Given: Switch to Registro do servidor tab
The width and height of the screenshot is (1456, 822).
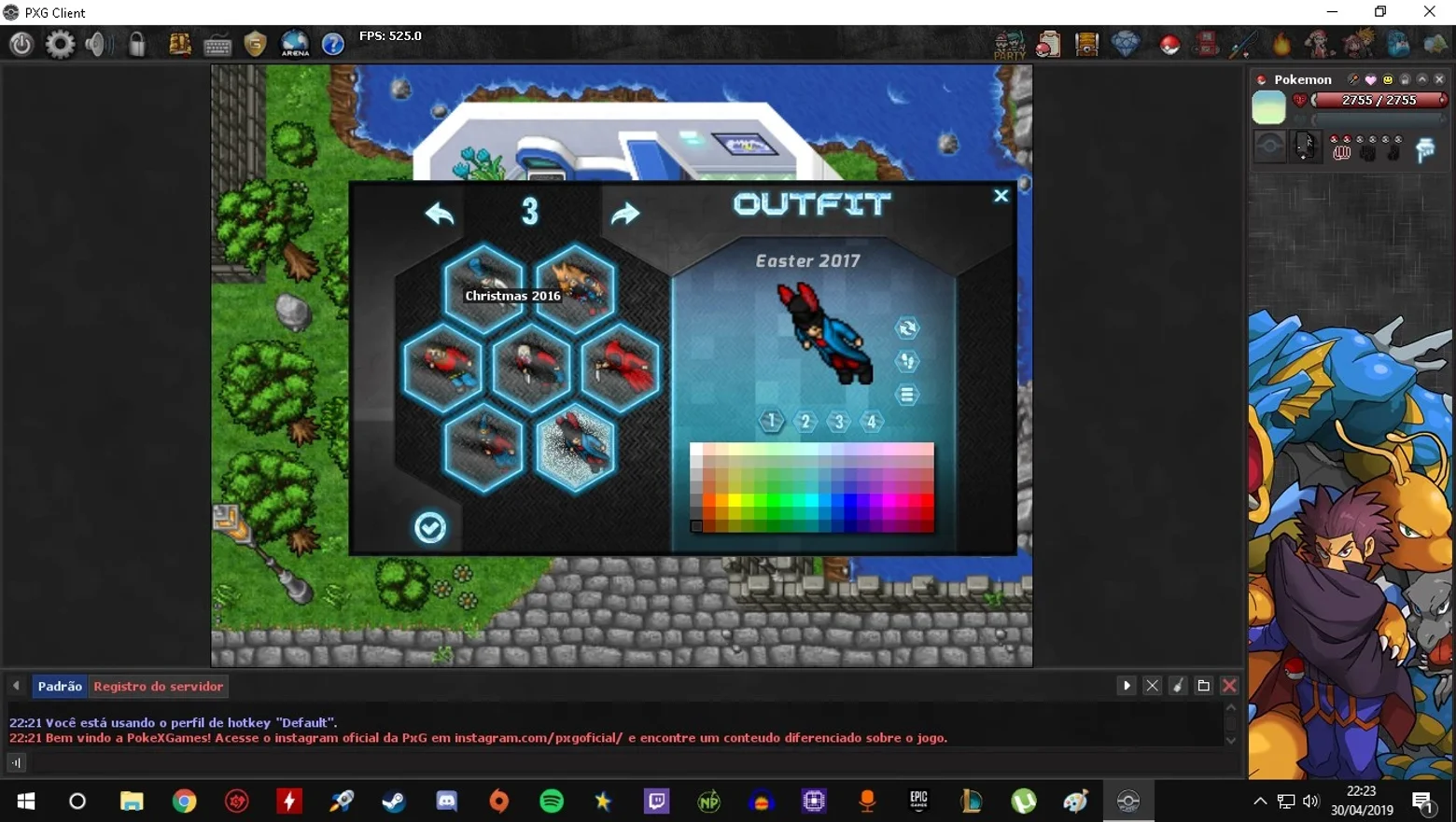Looking at the screenshot, I should tap(159, 687).
